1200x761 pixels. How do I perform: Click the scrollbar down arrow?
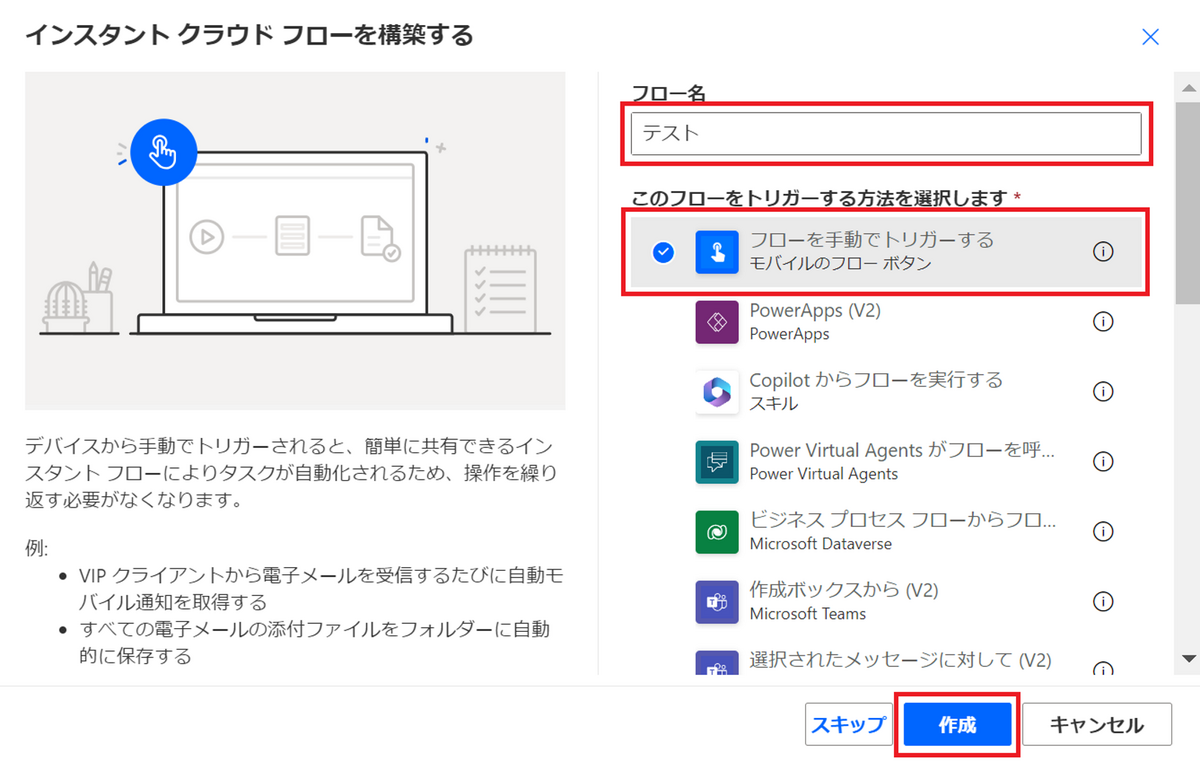click(1188, 658)
